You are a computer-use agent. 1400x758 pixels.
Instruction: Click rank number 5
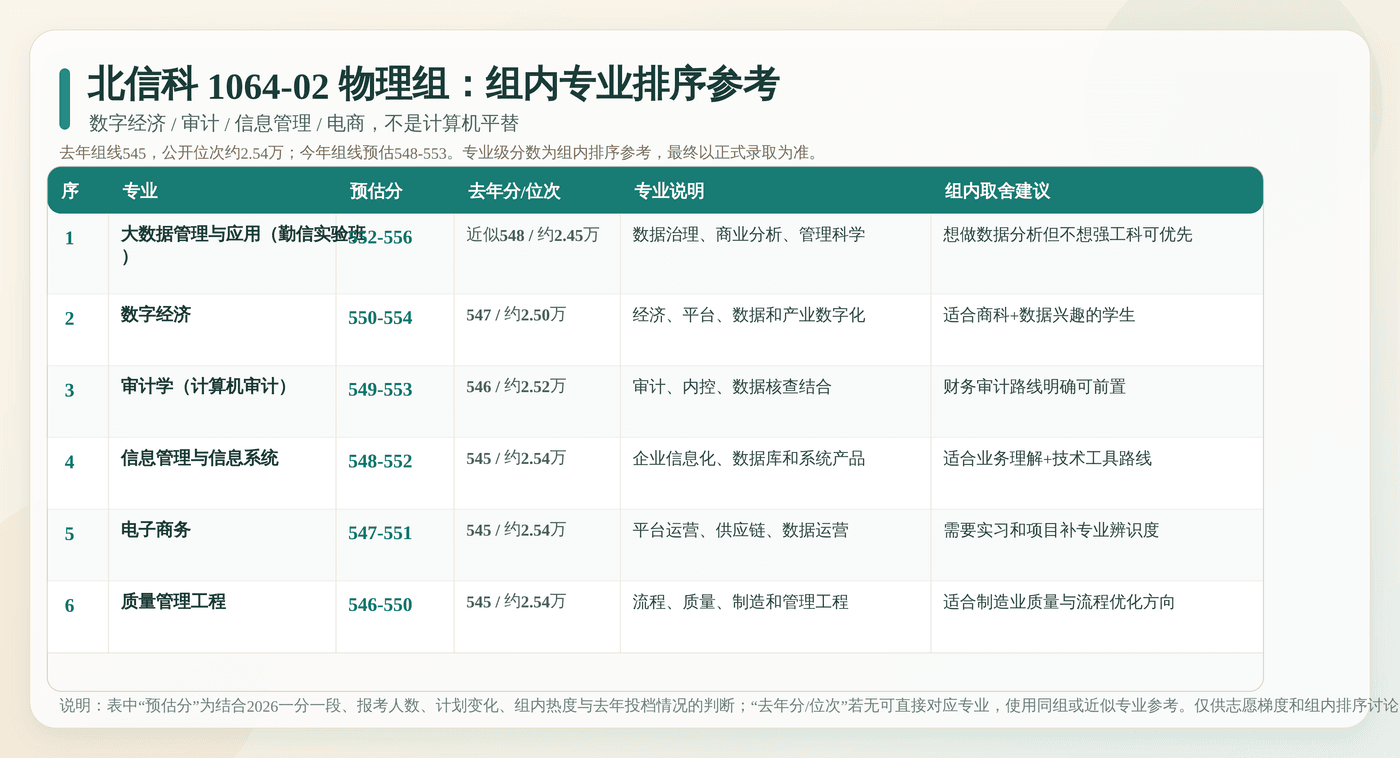(x=69, y=534)
